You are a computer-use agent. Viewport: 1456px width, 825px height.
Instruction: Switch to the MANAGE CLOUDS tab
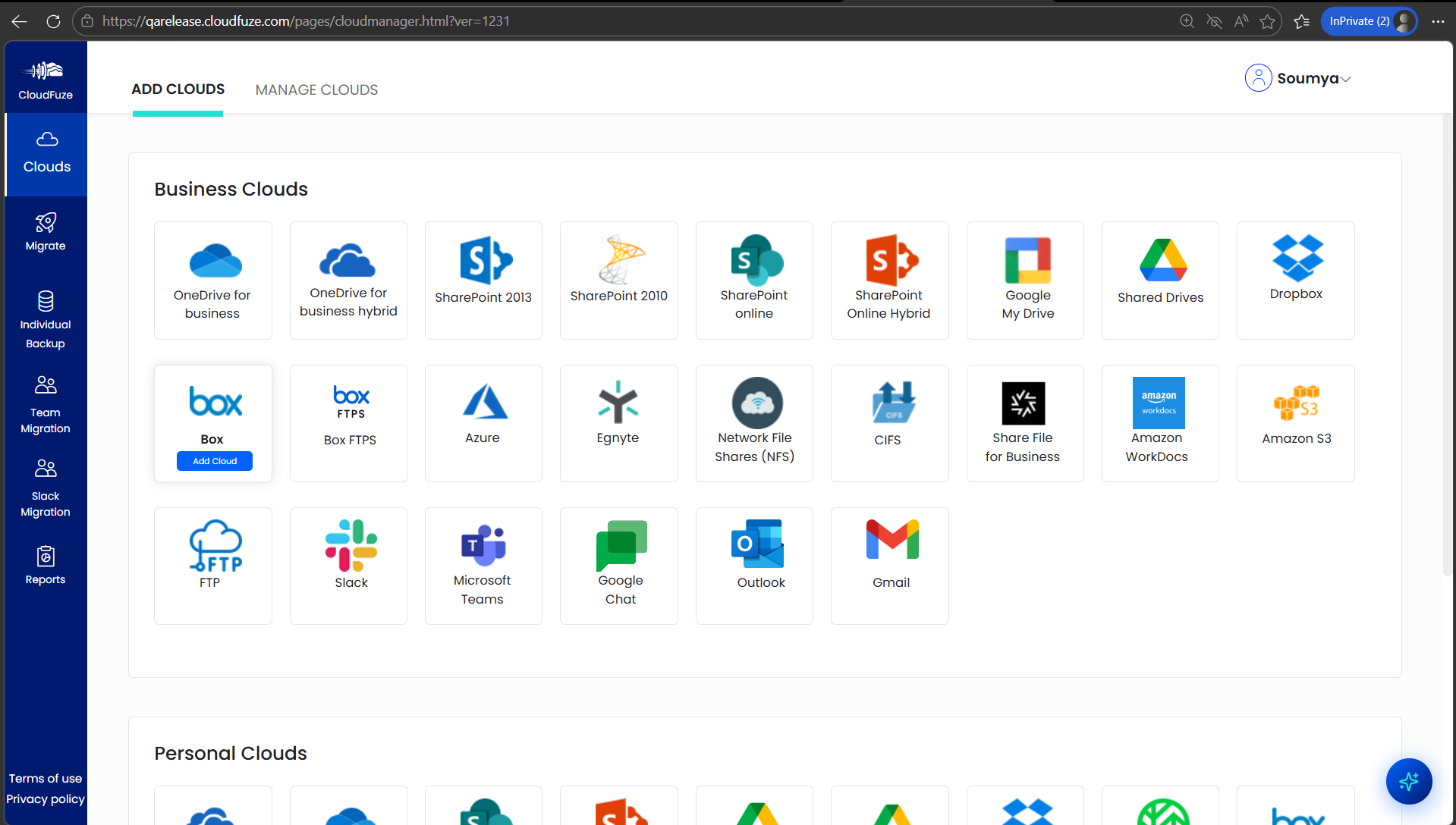316,89
